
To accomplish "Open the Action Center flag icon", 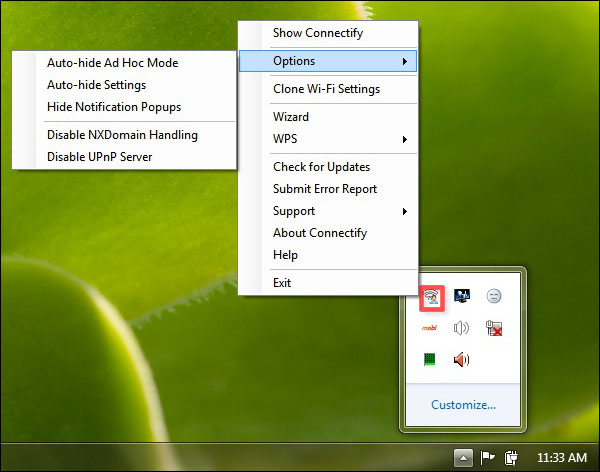I will [487, 457].
